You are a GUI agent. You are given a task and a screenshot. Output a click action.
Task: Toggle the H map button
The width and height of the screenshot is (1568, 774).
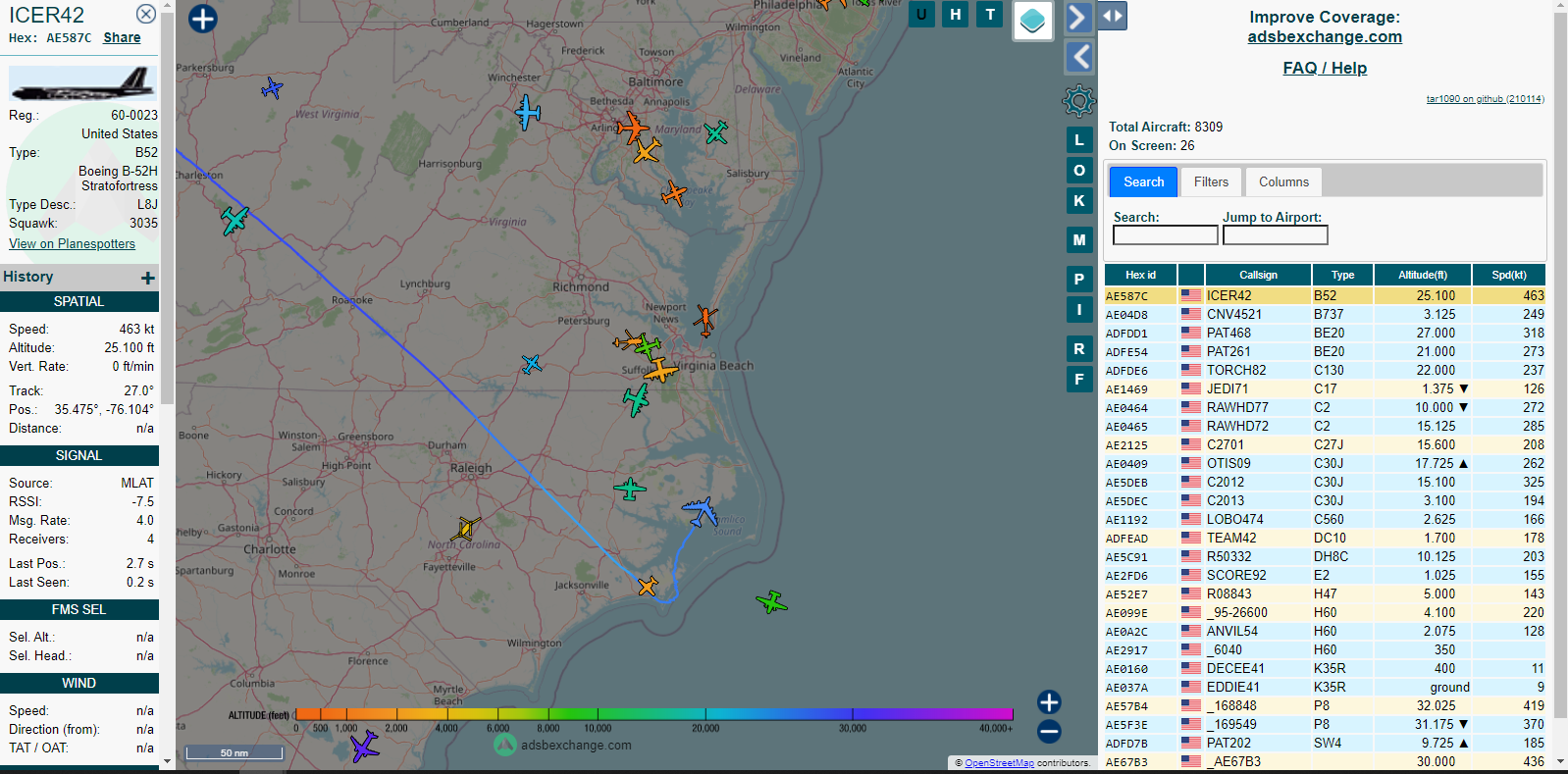(956, 14)
